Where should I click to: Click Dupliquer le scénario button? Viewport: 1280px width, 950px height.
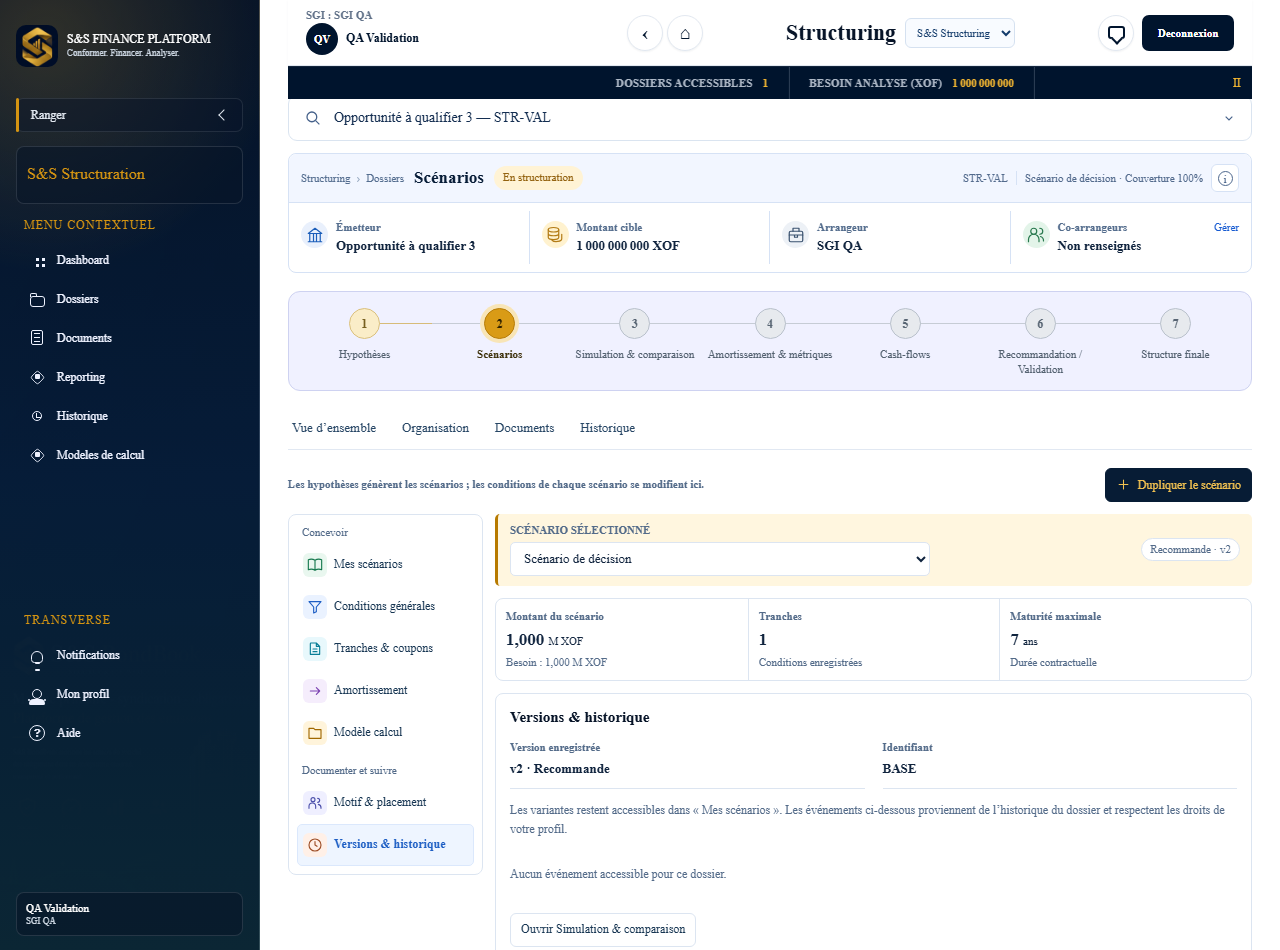coord(1178,485)
